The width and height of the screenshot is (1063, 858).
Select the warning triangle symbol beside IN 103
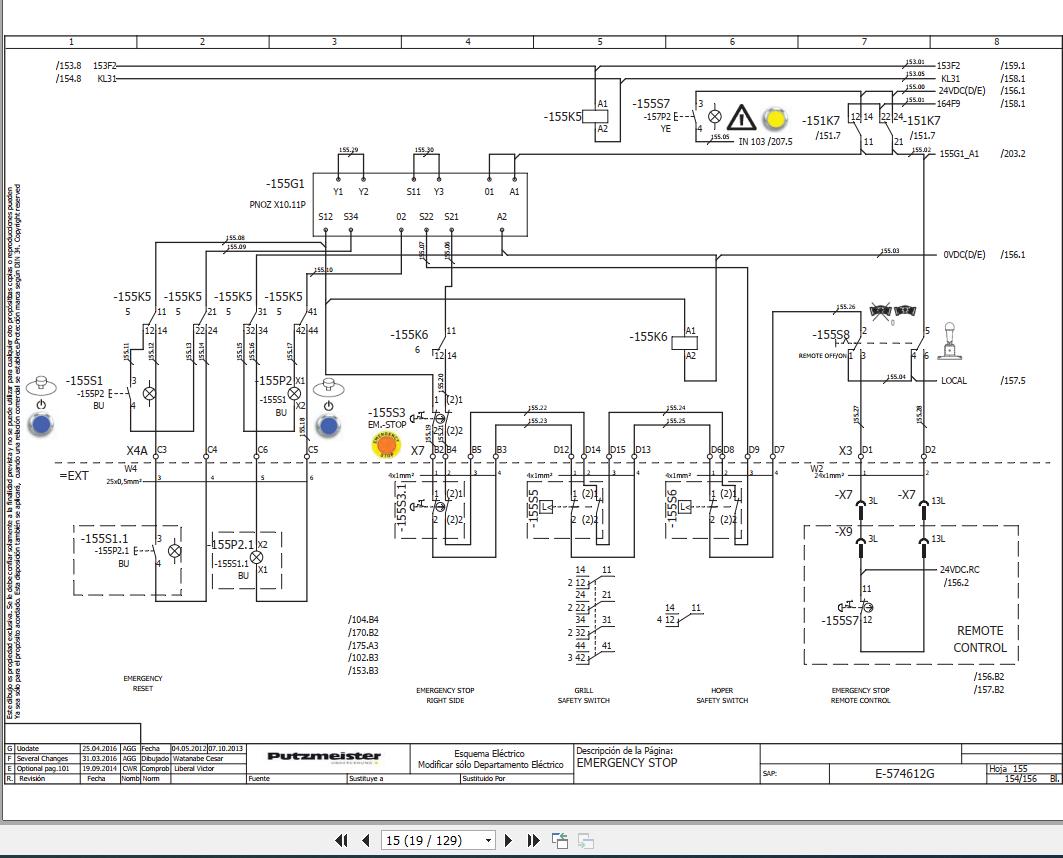741,116
